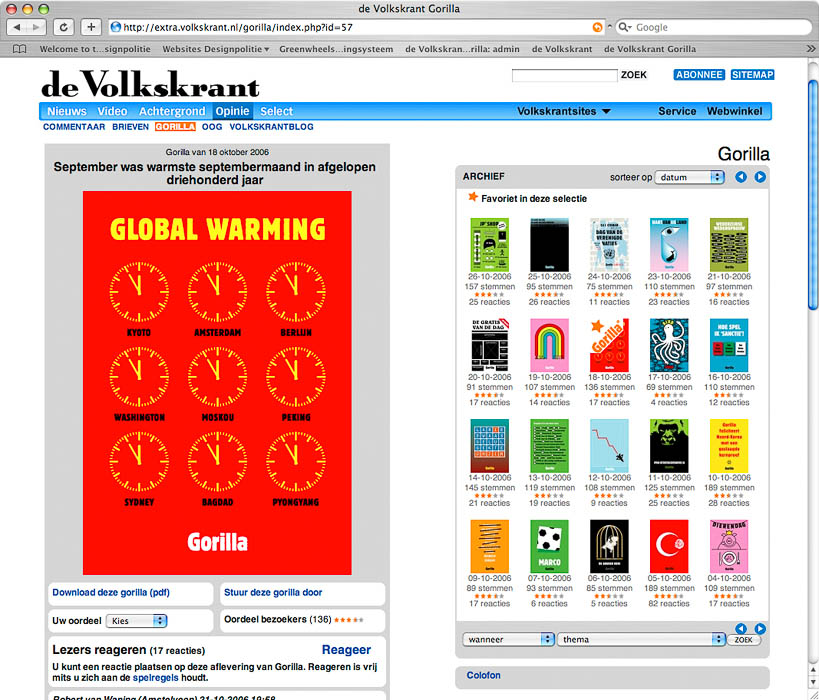Screen dimensions: 819x700
Task: Open 'de Volkskrant Gorilla' bookmark in bookmarks bar
Action: 650,49
